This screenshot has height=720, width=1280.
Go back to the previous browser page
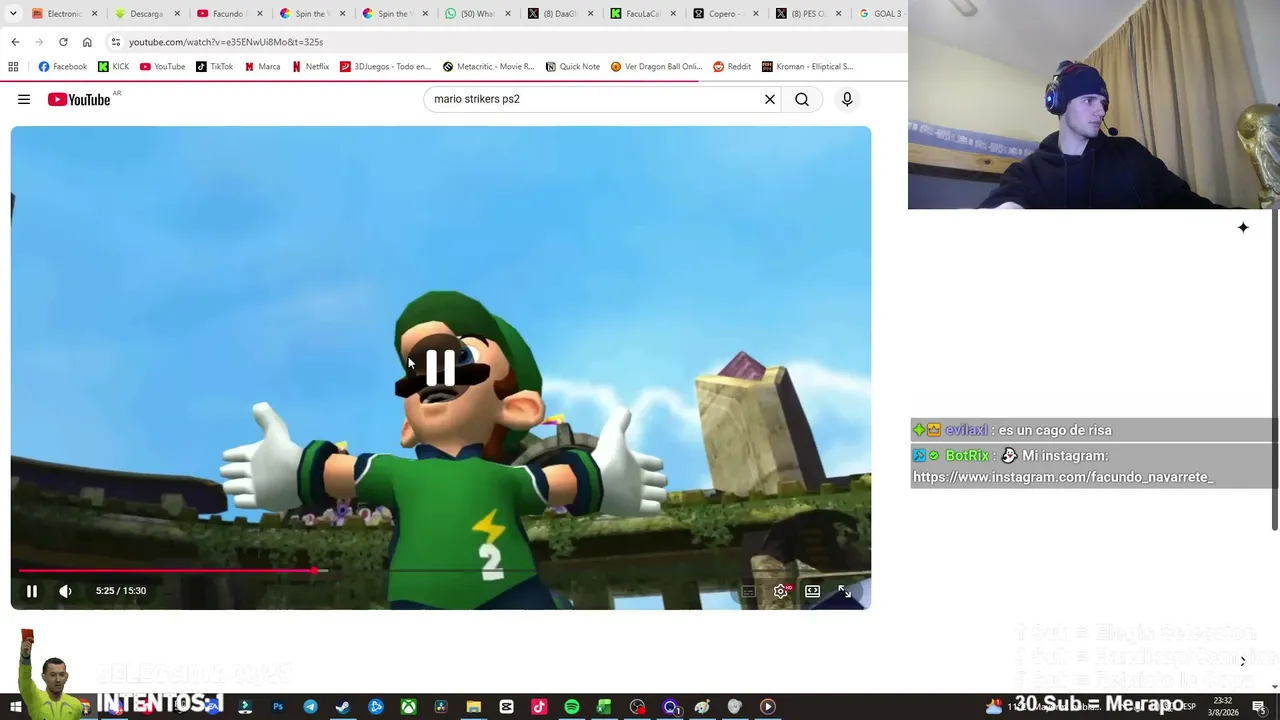(x=15, y=42)
